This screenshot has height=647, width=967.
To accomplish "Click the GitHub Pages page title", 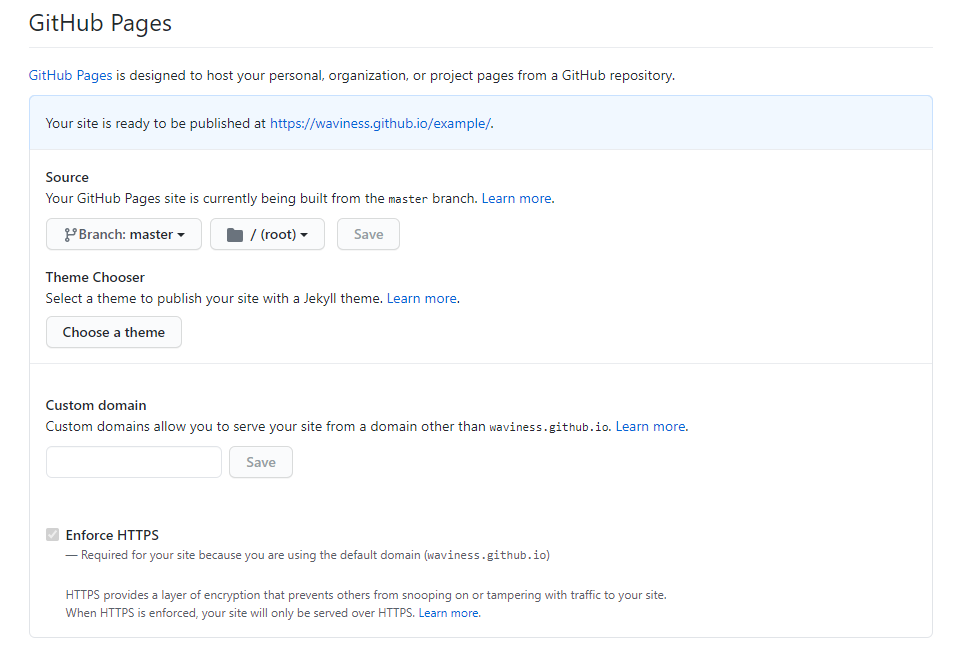I will [100, 23].
